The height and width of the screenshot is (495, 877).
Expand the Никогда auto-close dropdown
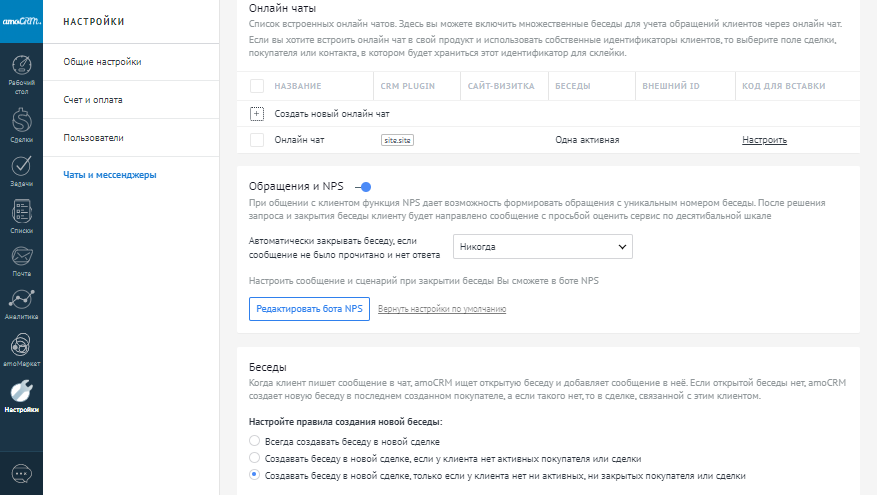tap(543, 246)
